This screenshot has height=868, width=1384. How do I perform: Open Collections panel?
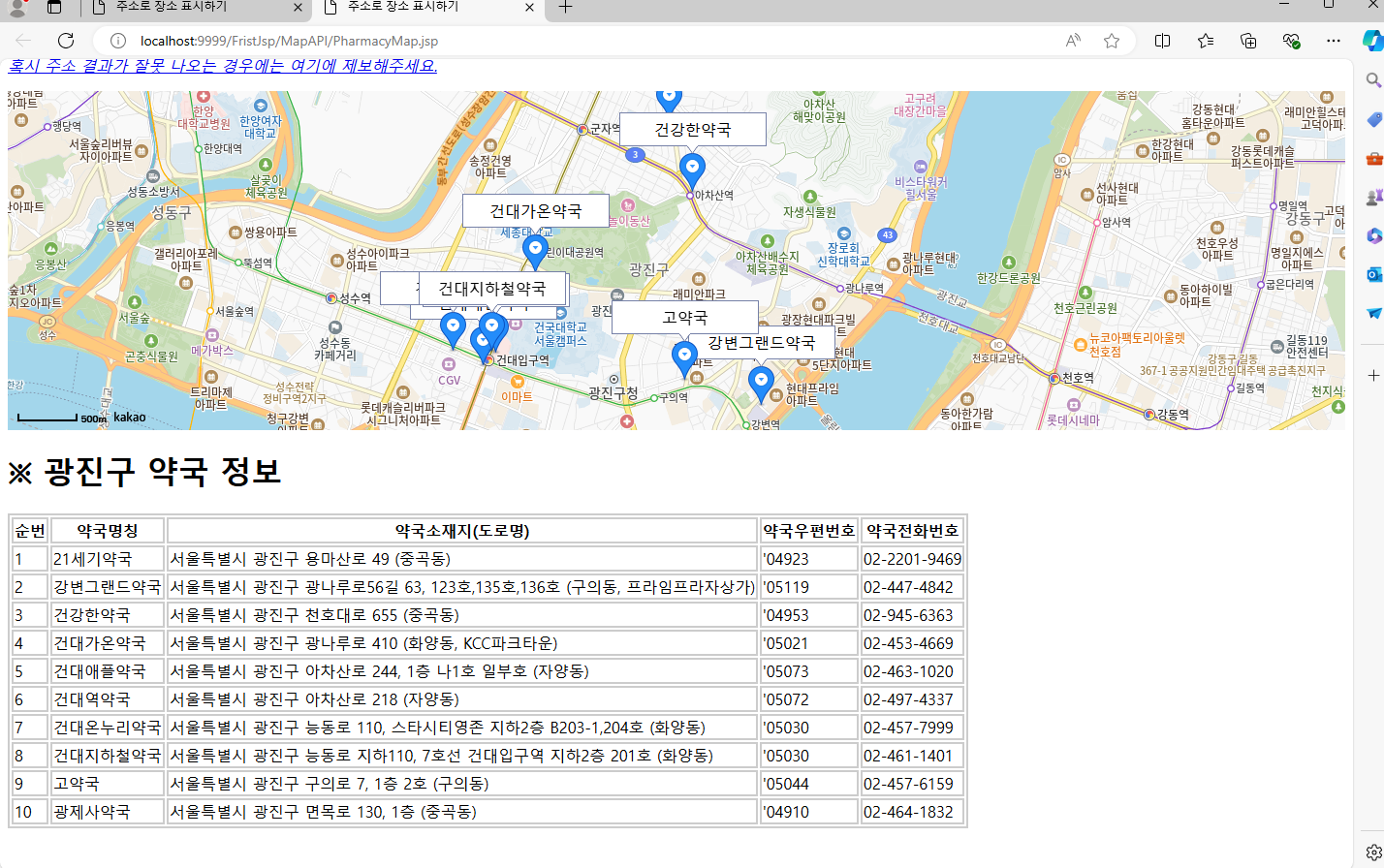[1248, 41]
